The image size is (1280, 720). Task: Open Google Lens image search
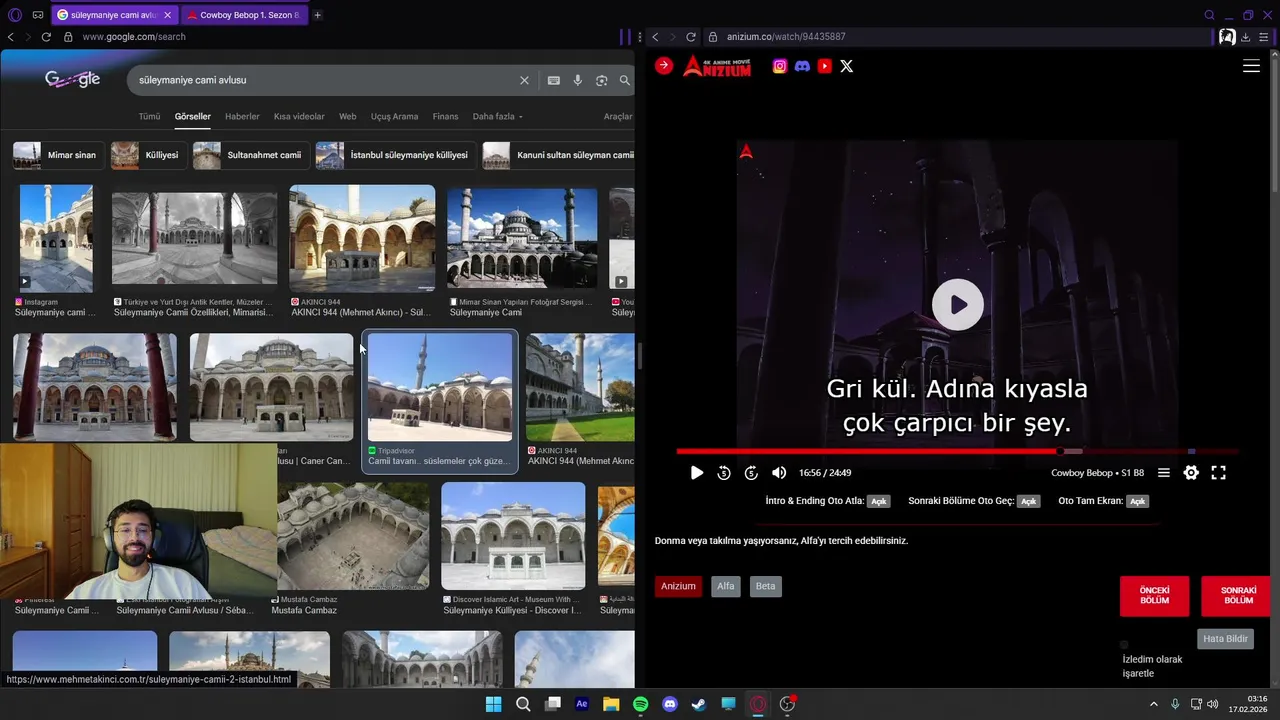click(601, 80)
